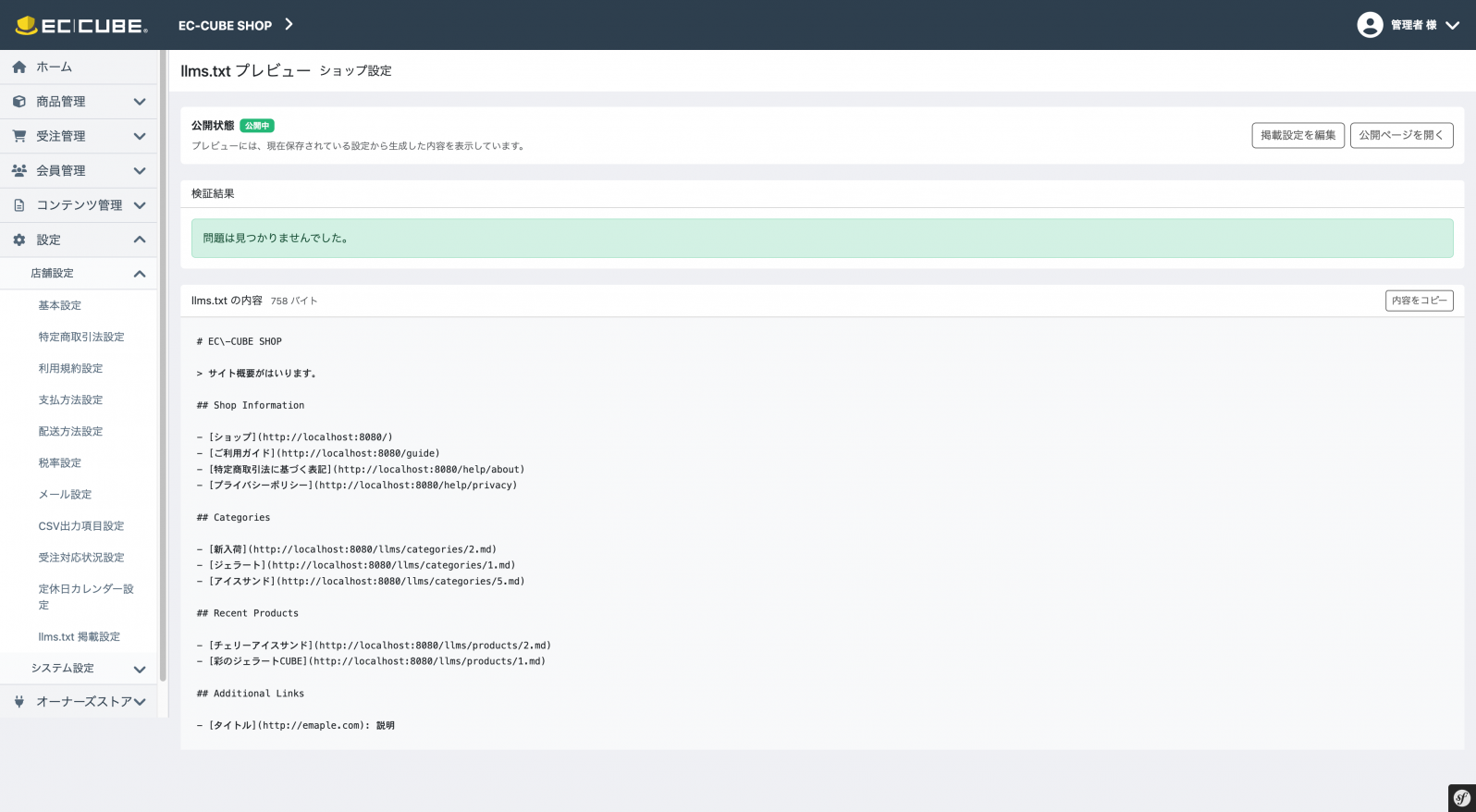
Task: Expand the 会員管理 menu chevron
Action: click(x=140, y=170)
